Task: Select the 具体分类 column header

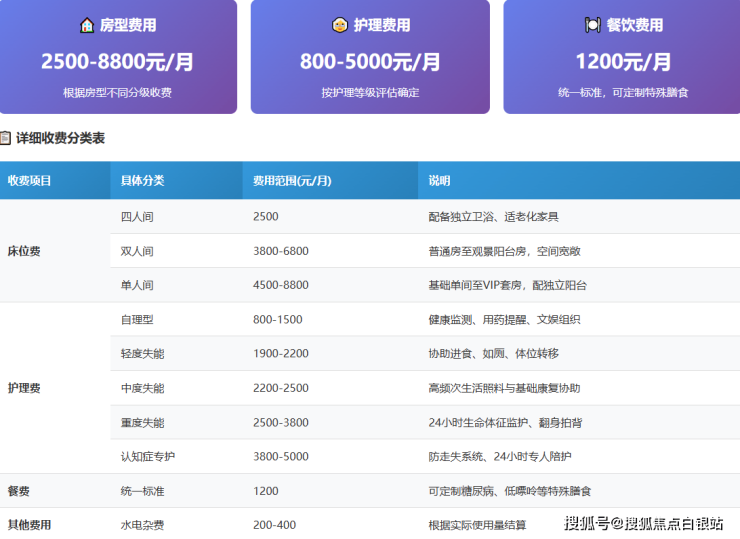Action: point(142,181)
